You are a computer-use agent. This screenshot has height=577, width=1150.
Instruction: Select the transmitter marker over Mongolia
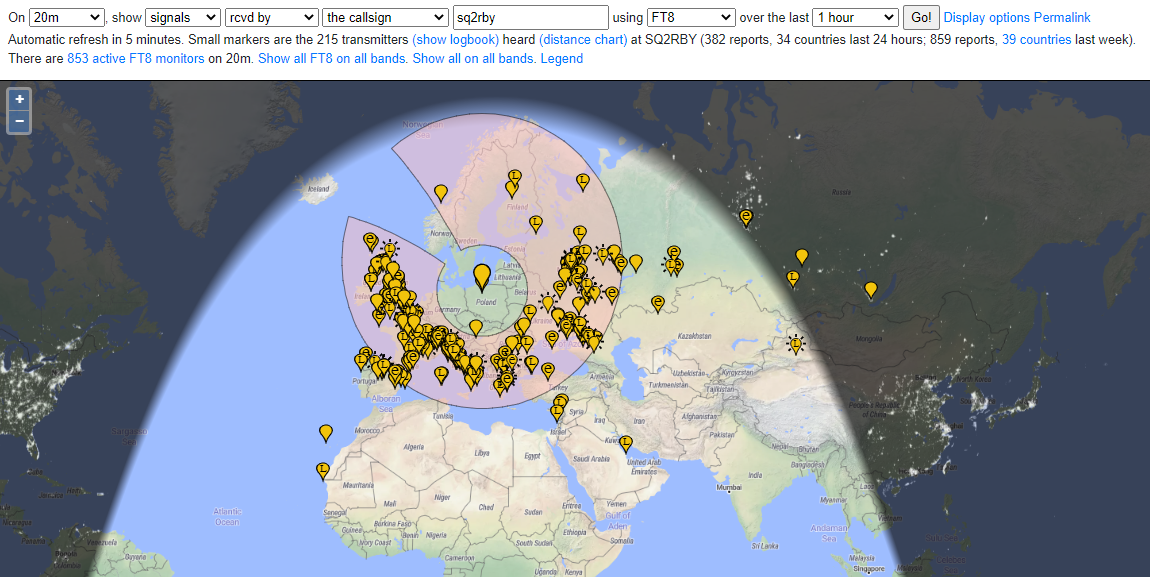871,290
